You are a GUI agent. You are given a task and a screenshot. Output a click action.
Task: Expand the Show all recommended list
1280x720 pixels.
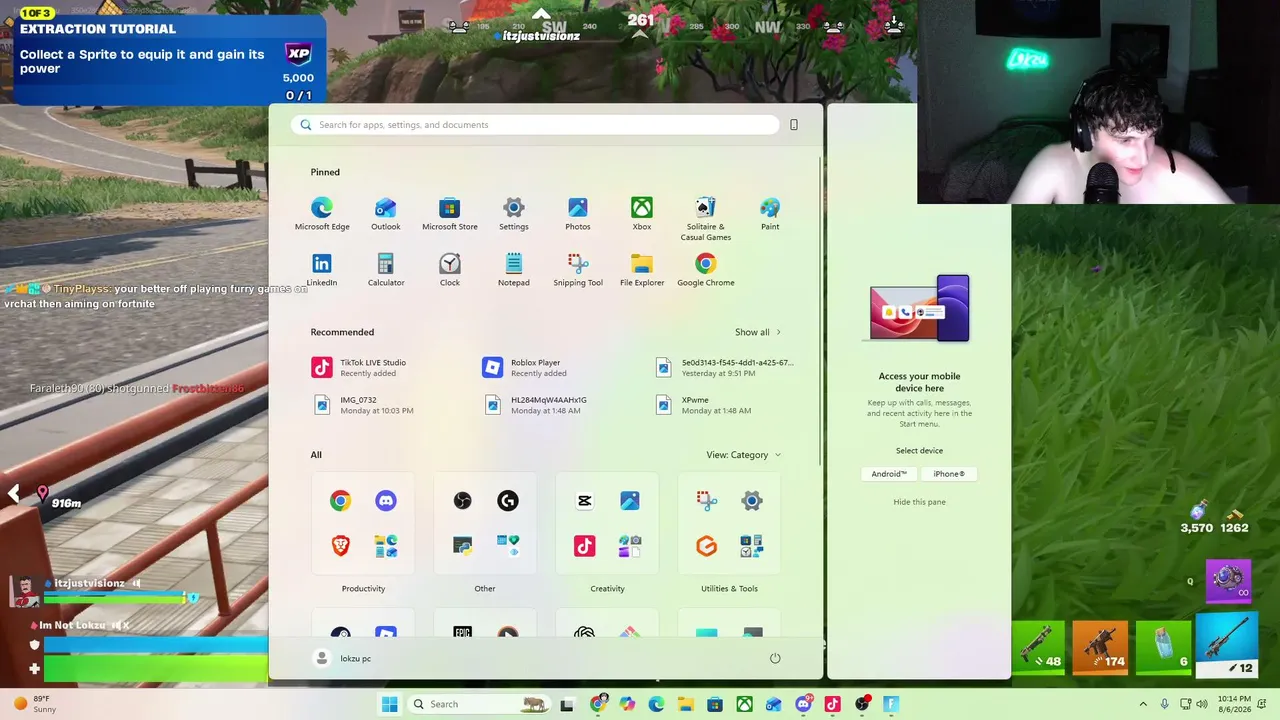click(758, 332)
